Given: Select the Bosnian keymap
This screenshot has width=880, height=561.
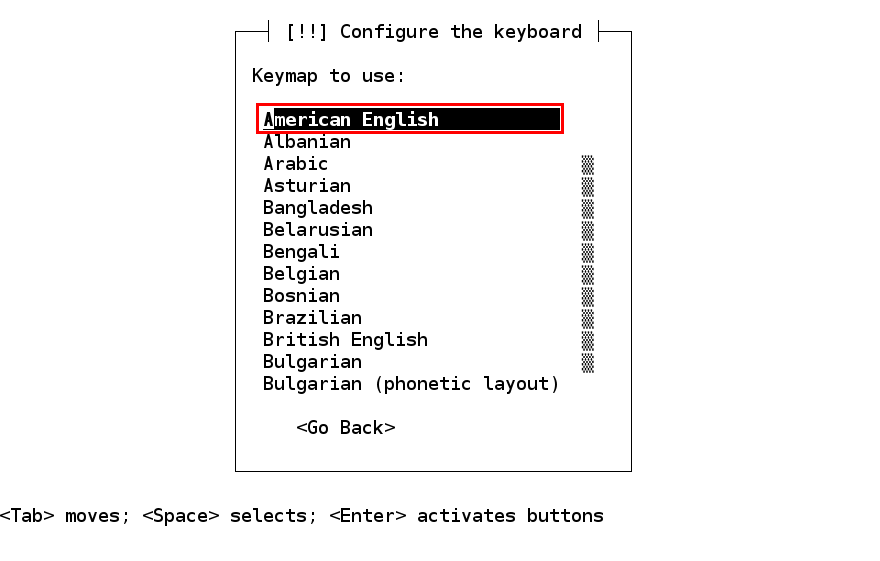Looking at the screenshot, I should [301, 296].
